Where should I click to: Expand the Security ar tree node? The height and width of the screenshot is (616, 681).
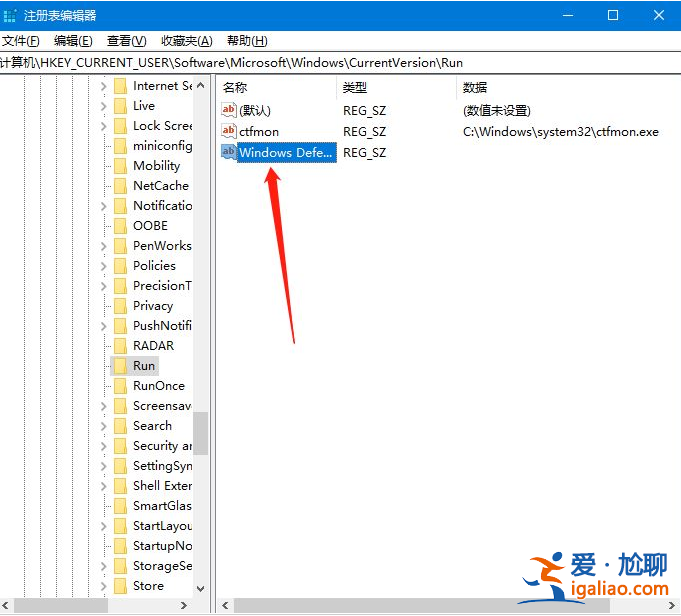click(103, 446)
